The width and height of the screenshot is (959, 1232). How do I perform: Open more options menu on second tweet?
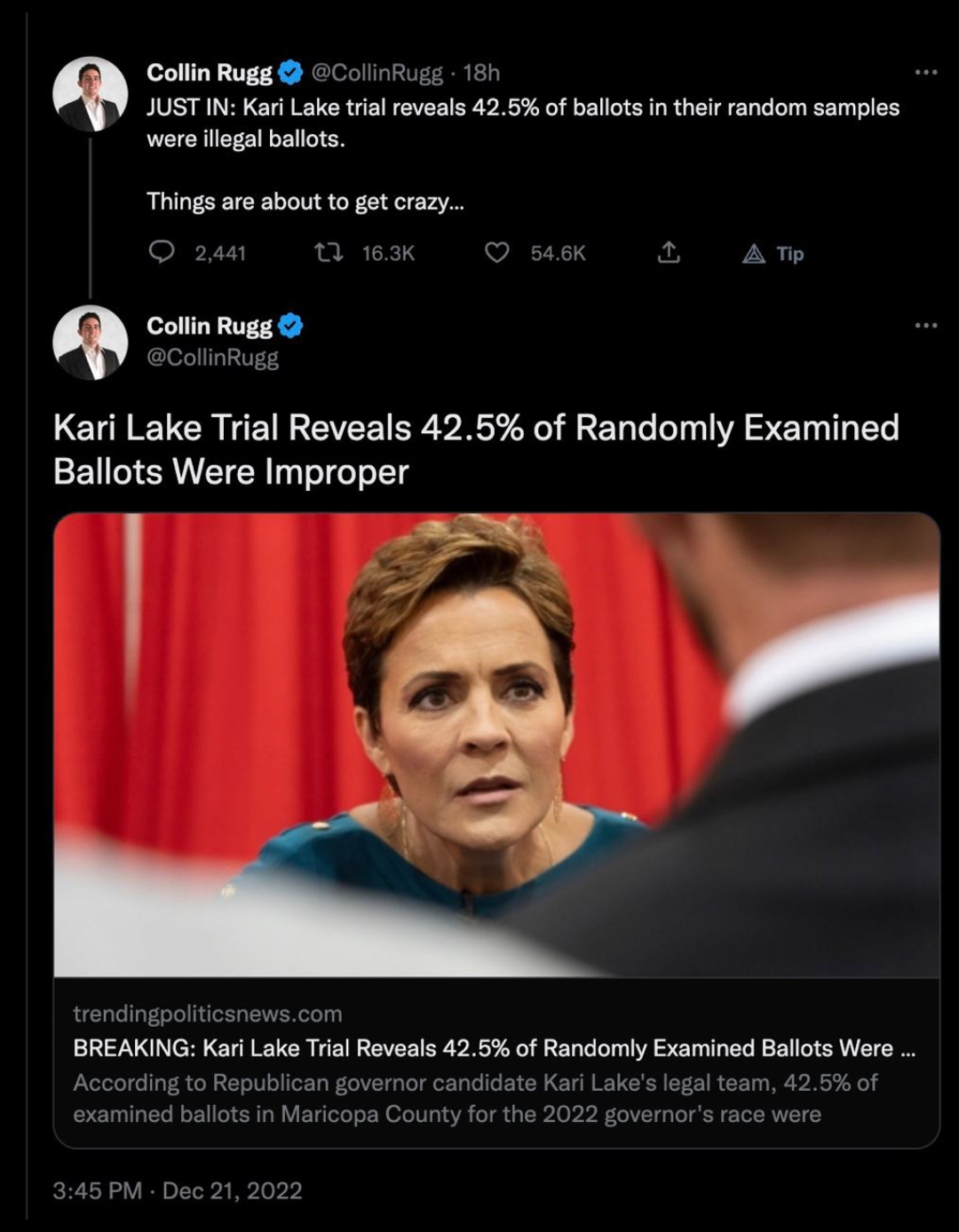(925, 326)
